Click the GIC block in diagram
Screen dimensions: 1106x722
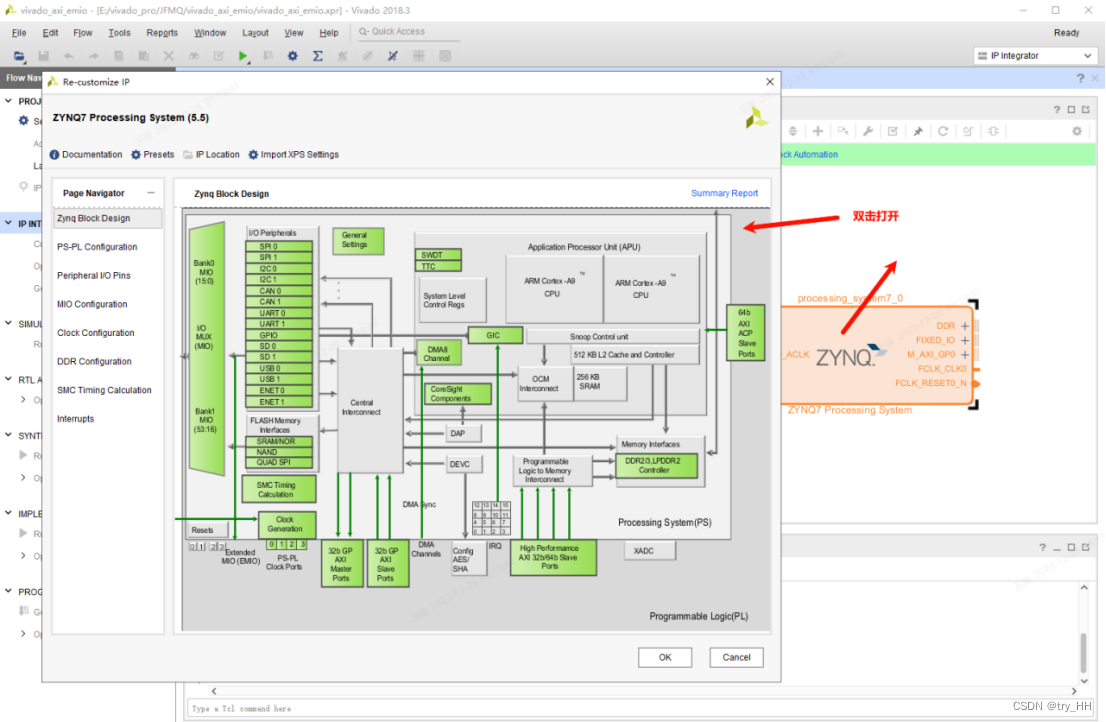[x=495, y=336]
